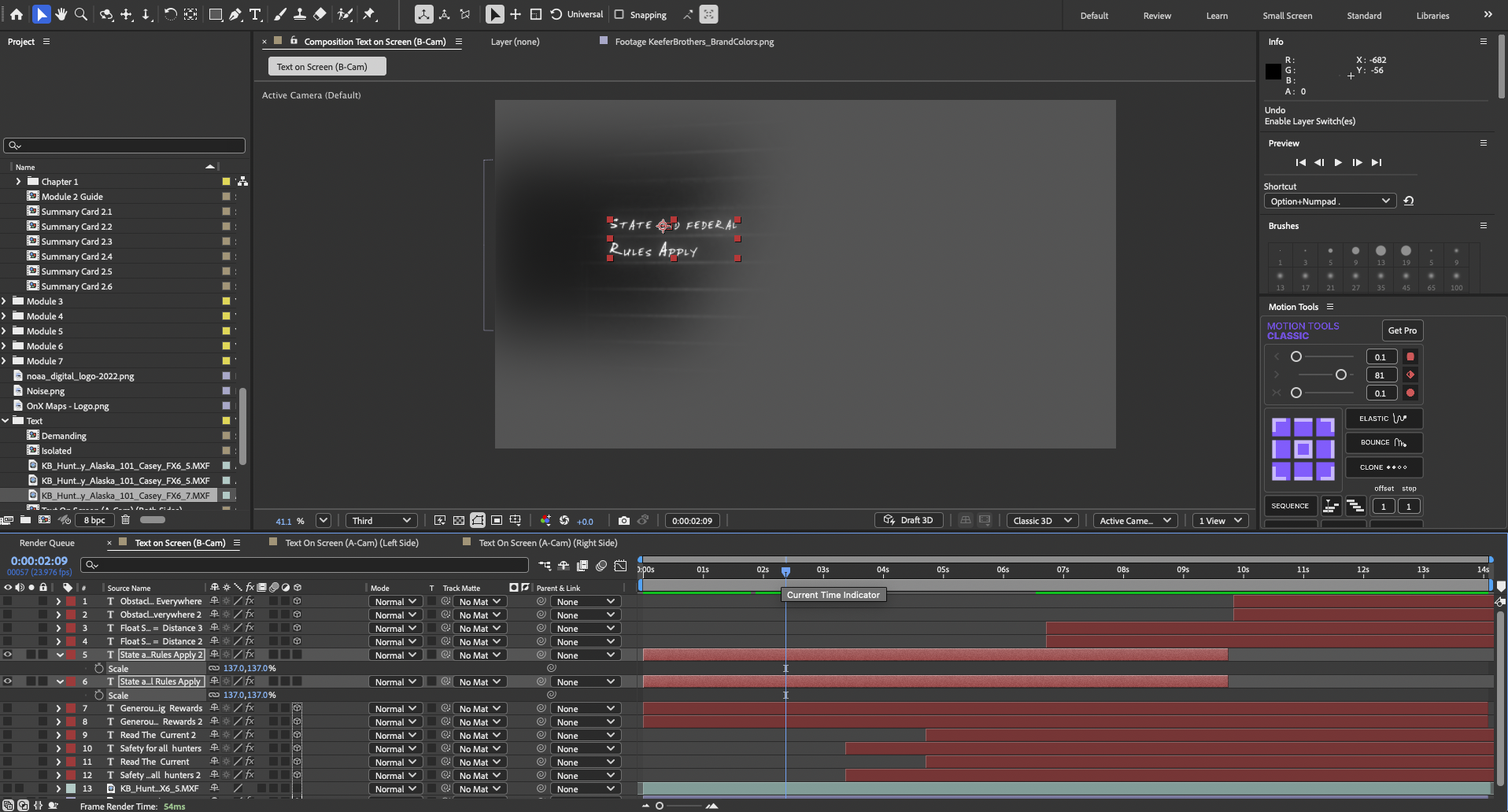
Task: Activate the Pen tool
Action: click(235, 14)
